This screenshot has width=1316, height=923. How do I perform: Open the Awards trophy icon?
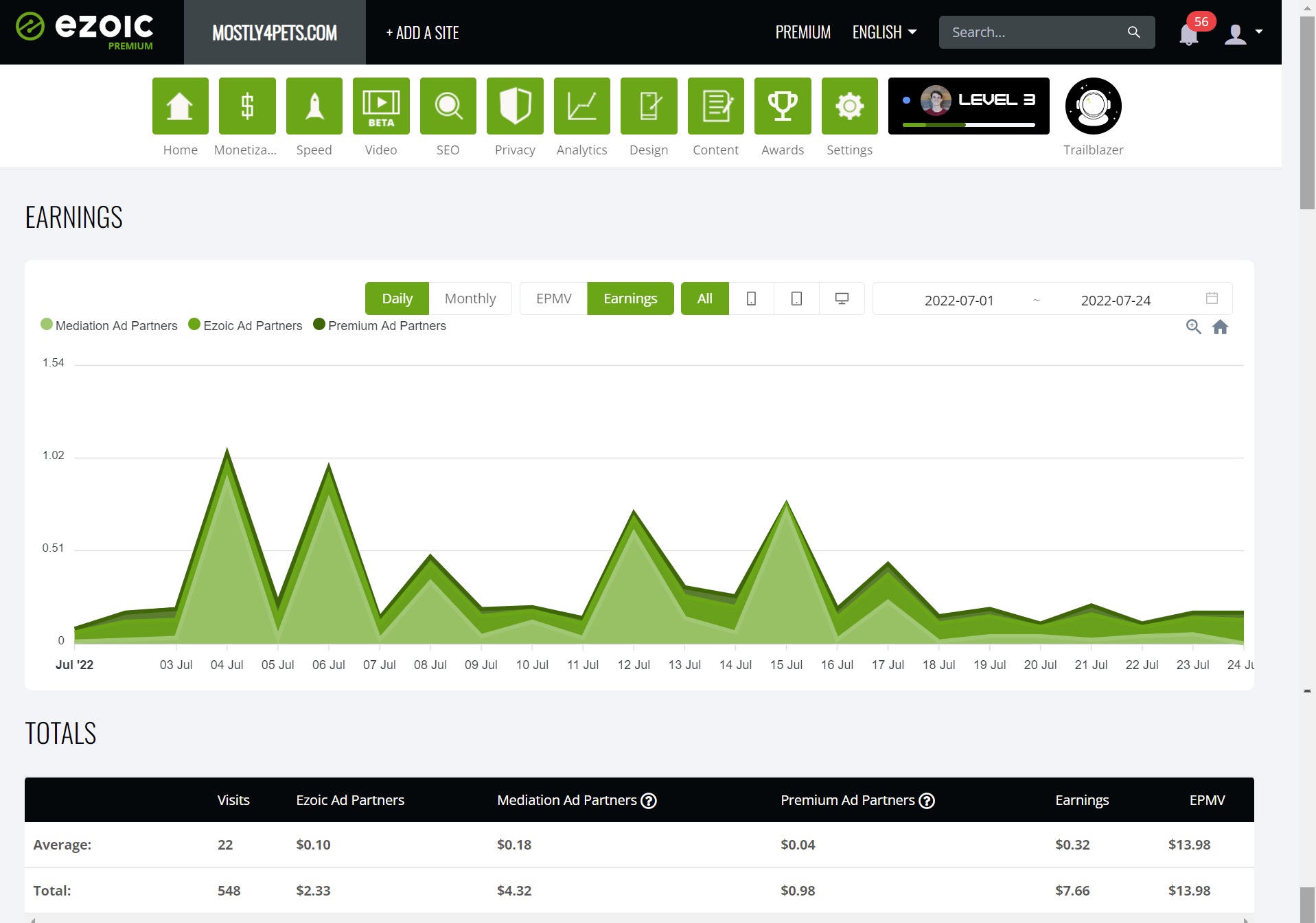point(783,106)
